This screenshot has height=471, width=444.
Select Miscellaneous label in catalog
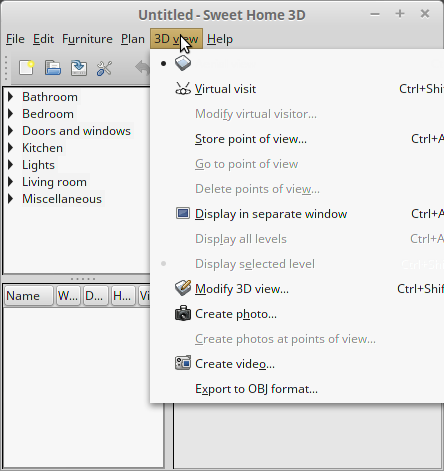tap(62, 199)
